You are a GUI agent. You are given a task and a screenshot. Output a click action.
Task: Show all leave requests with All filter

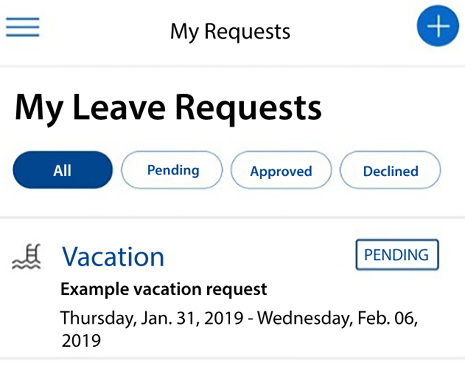coord(63,170)
